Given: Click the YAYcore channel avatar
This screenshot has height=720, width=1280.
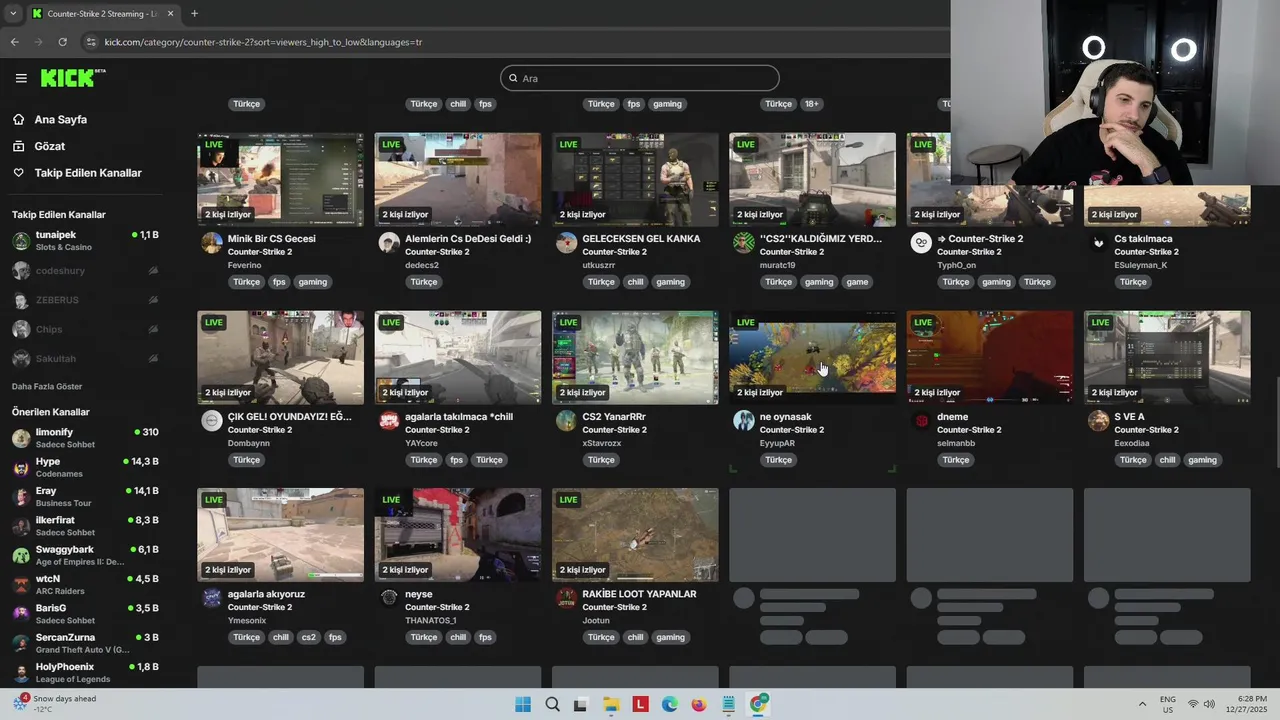Looking at the screenshot, I should pos(389,421).
